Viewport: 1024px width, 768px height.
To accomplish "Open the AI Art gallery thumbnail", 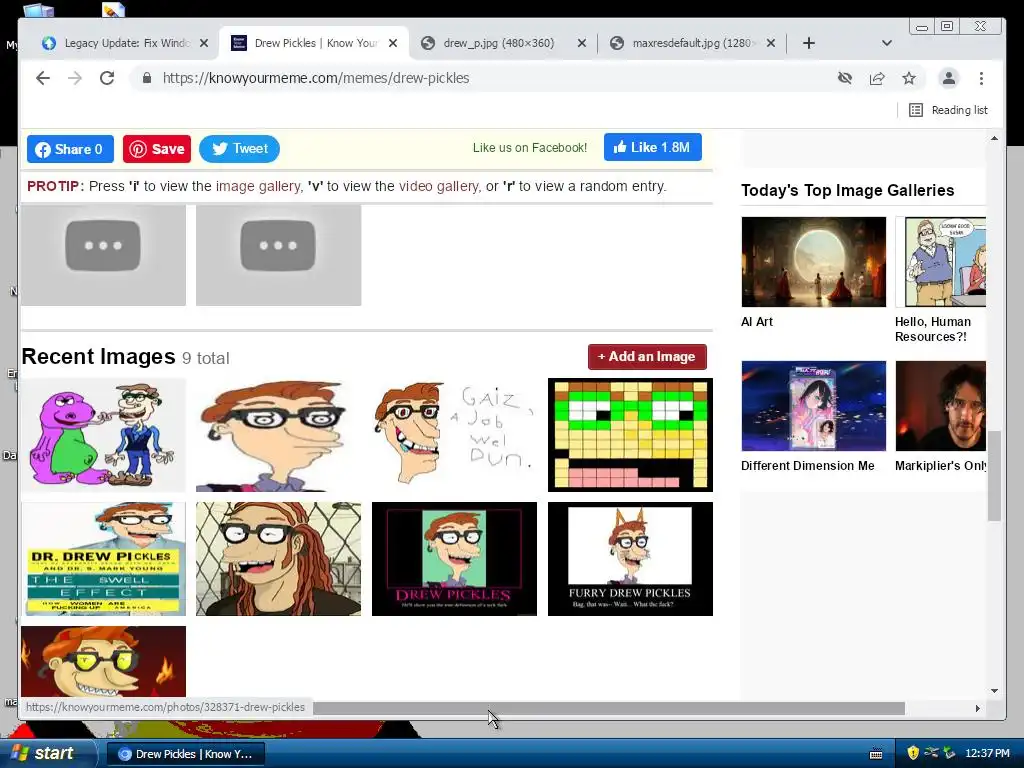I will 814,262.
